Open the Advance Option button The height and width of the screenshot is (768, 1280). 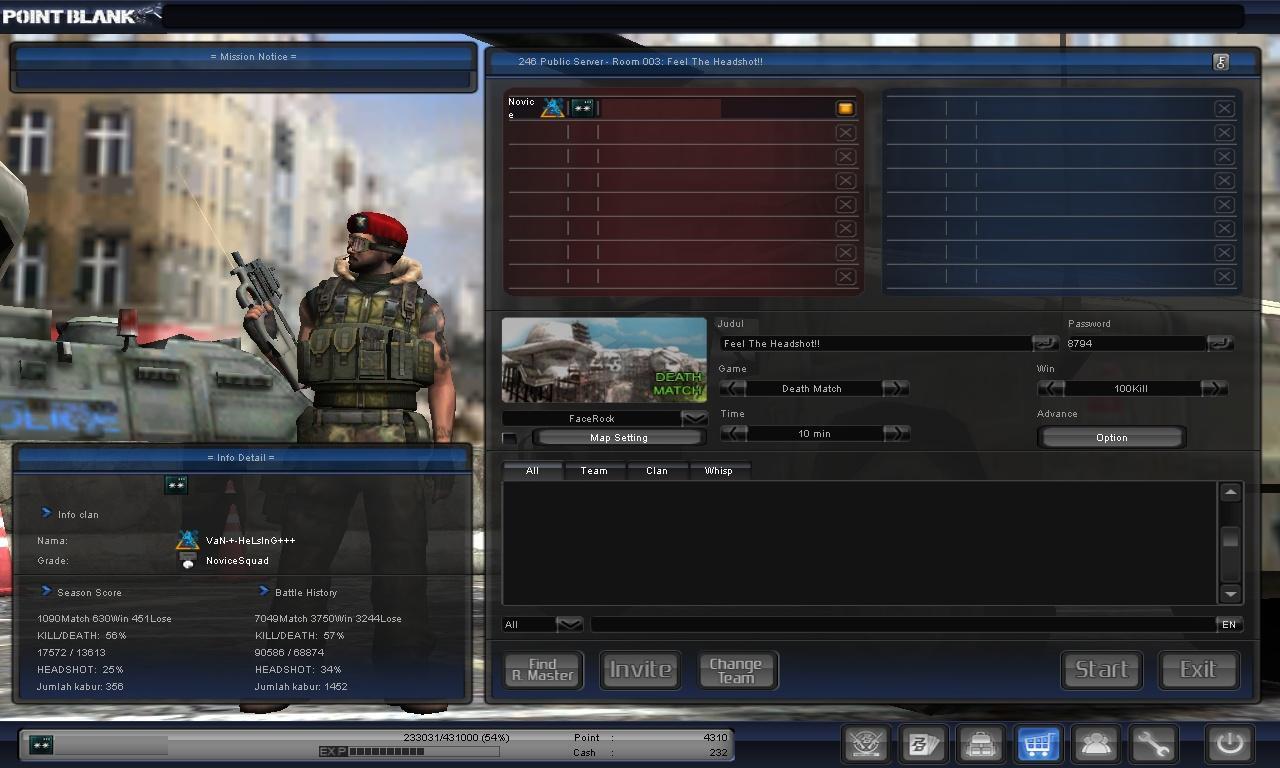click(1111, 438)
